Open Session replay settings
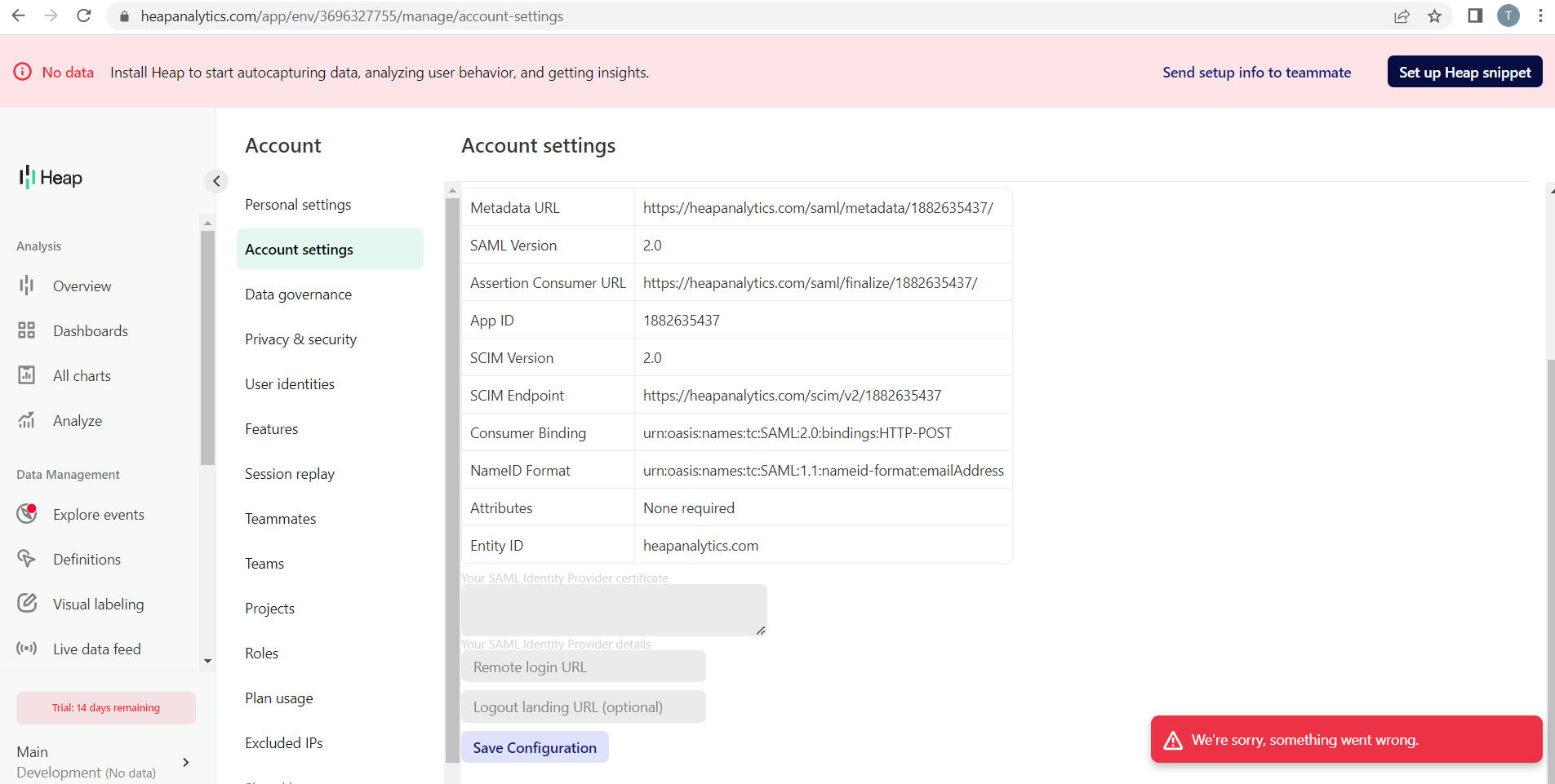This screenshot has width=1555, height=784. point(290,474)
